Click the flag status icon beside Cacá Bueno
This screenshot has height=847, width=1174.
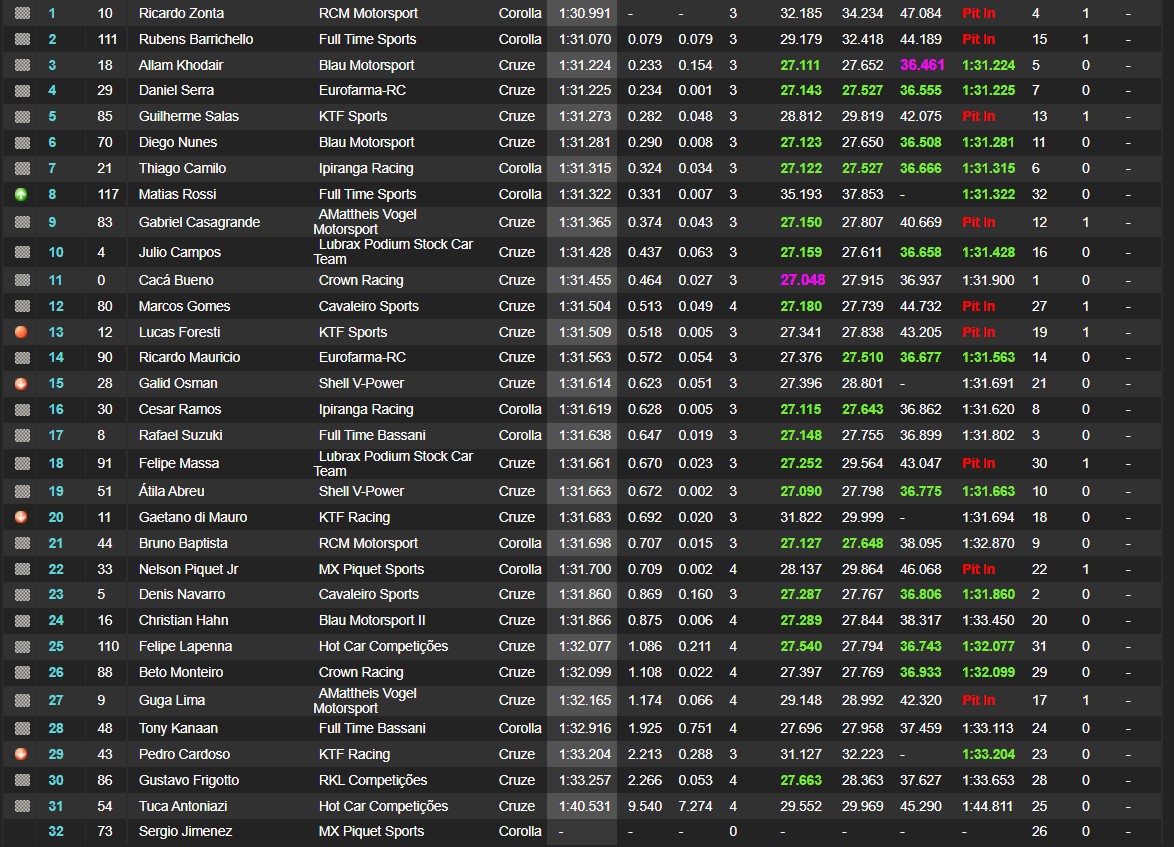point(22,280)
